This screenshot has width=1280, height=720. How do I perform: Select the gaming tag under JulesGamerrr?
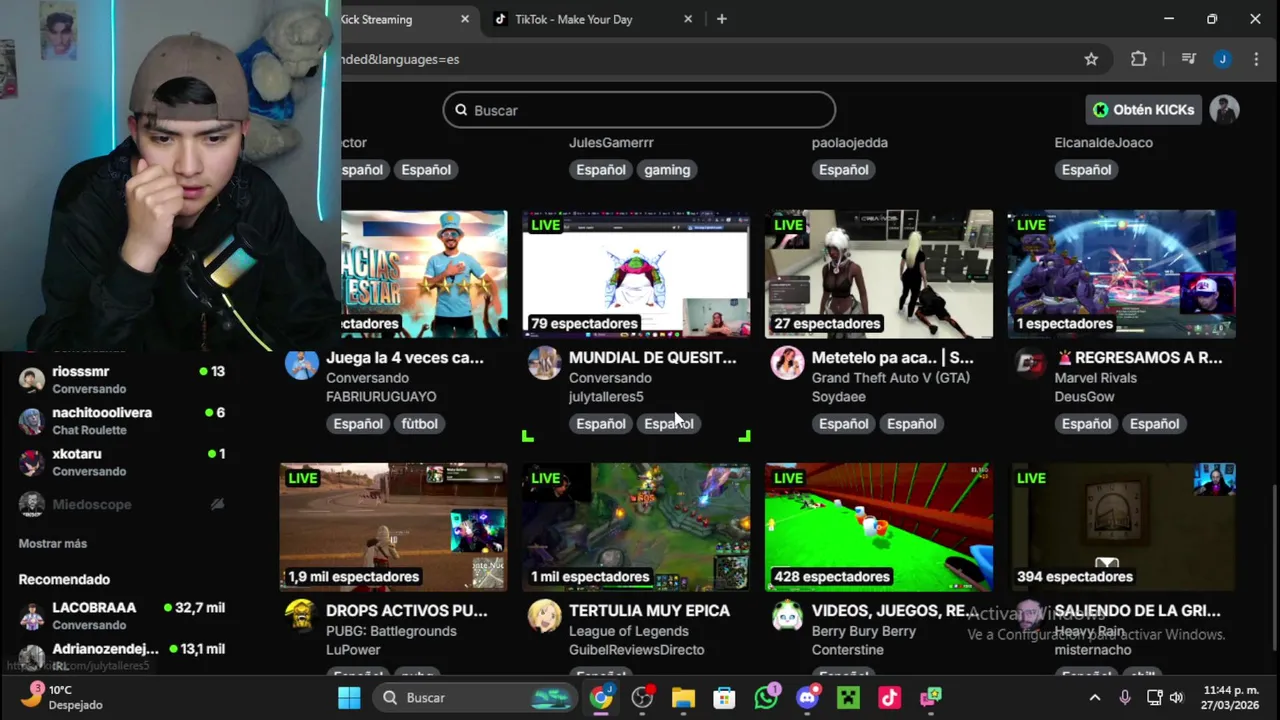pos(667,170)
